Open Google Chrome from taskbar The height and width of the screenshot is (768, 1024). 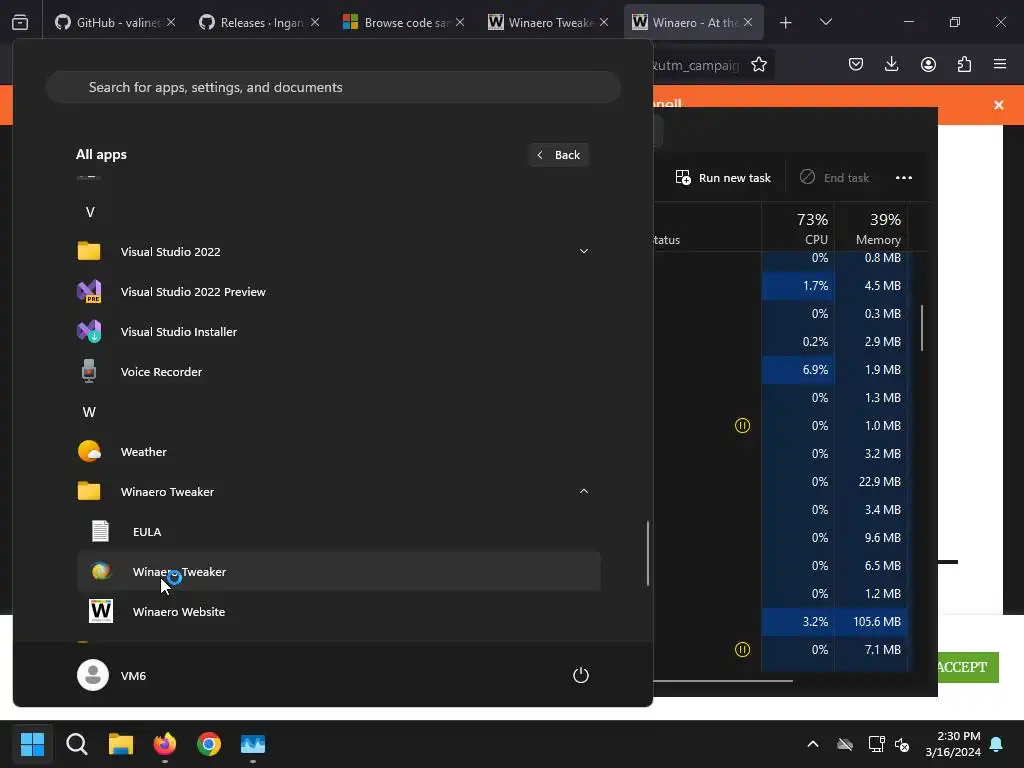209,744
